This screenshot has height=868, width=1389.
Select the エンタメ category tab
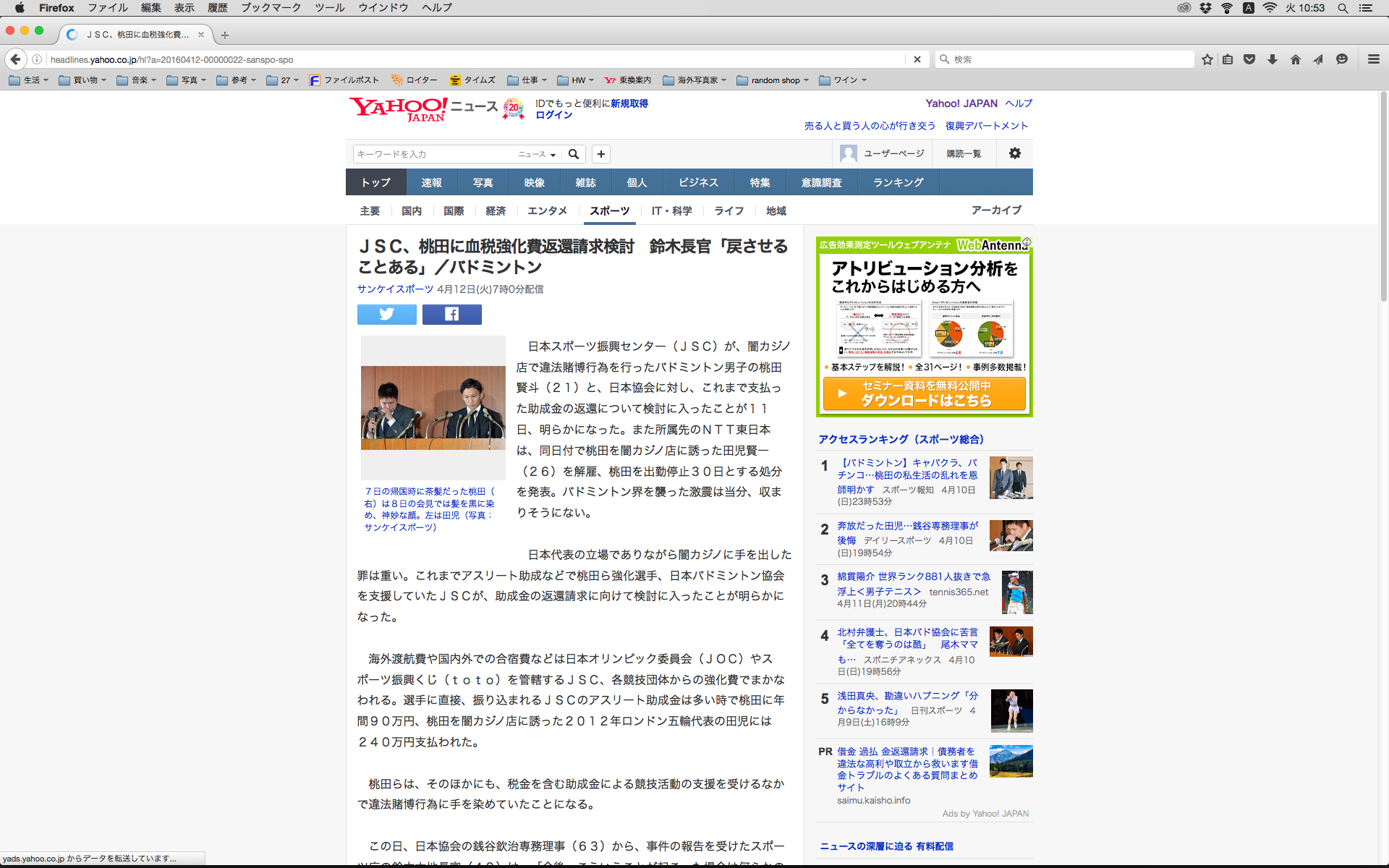pos(547,210)
